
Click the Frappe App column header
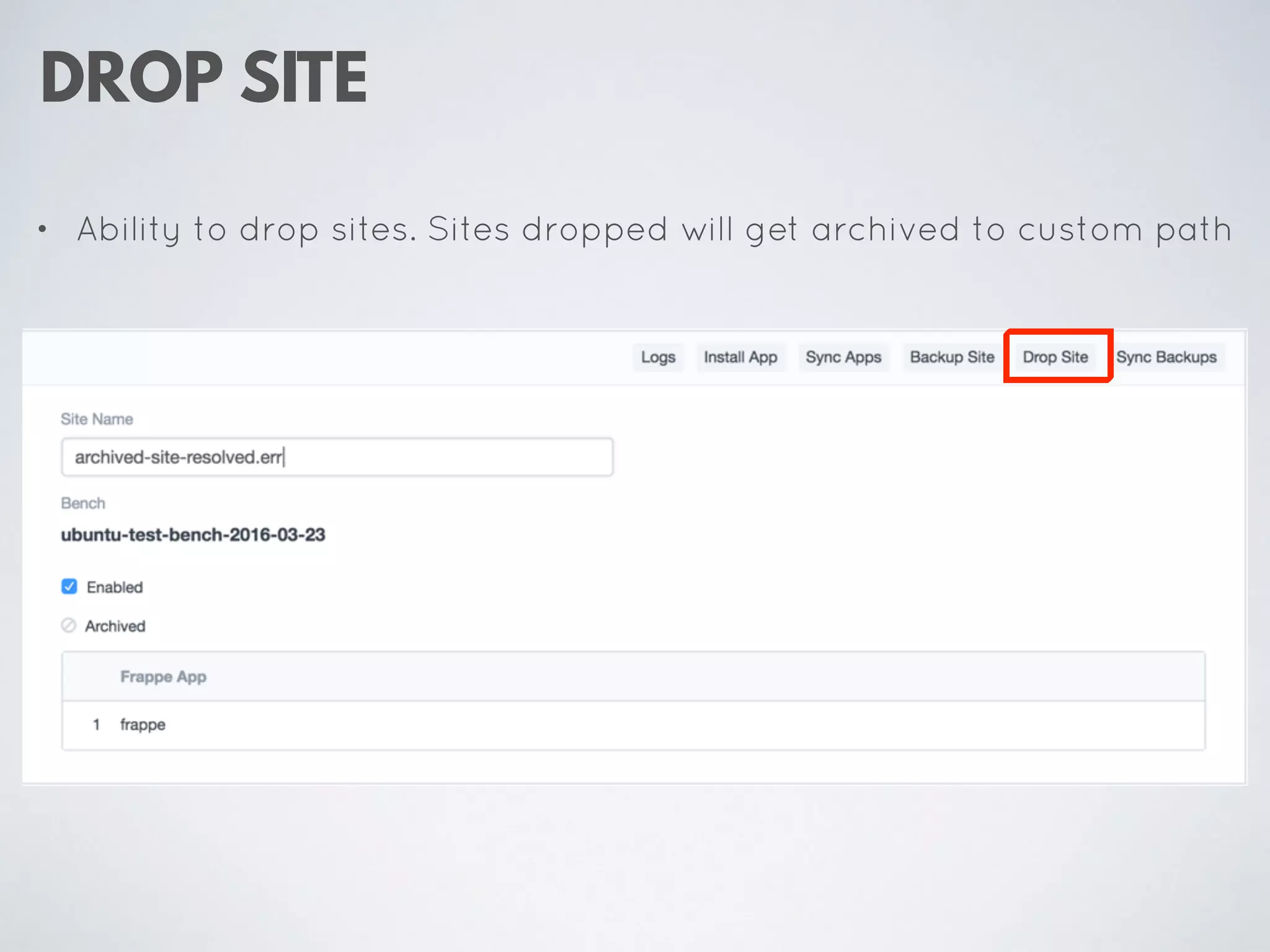(x=163, y=677)
